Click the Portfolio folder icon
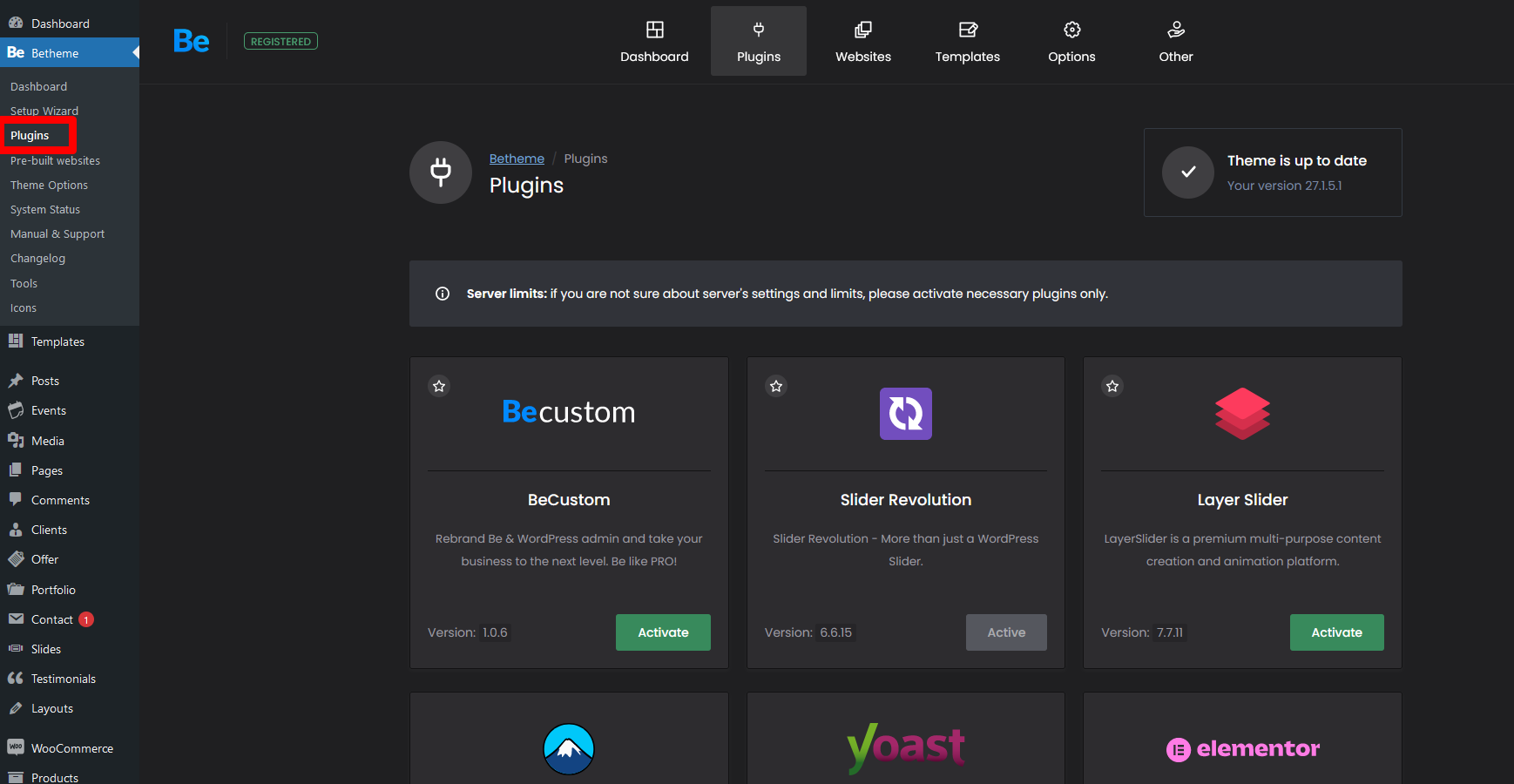This screenshot has height=784, width=1514. coord(16,590)
